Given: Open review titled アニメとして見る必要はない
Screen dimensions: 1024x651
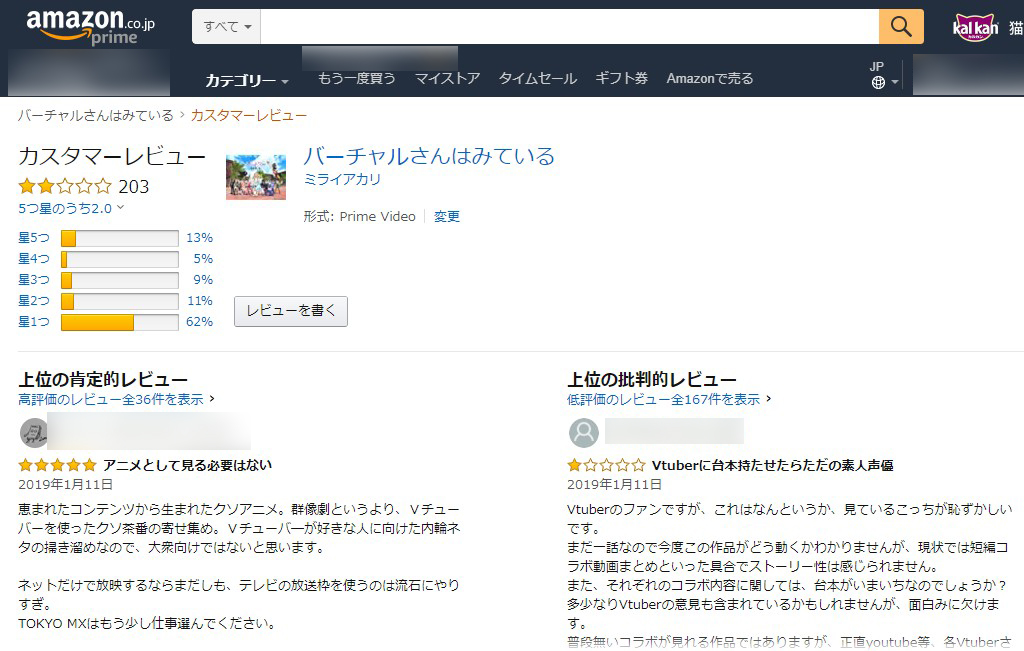Looking at the screenshot, I should (187, 466).
